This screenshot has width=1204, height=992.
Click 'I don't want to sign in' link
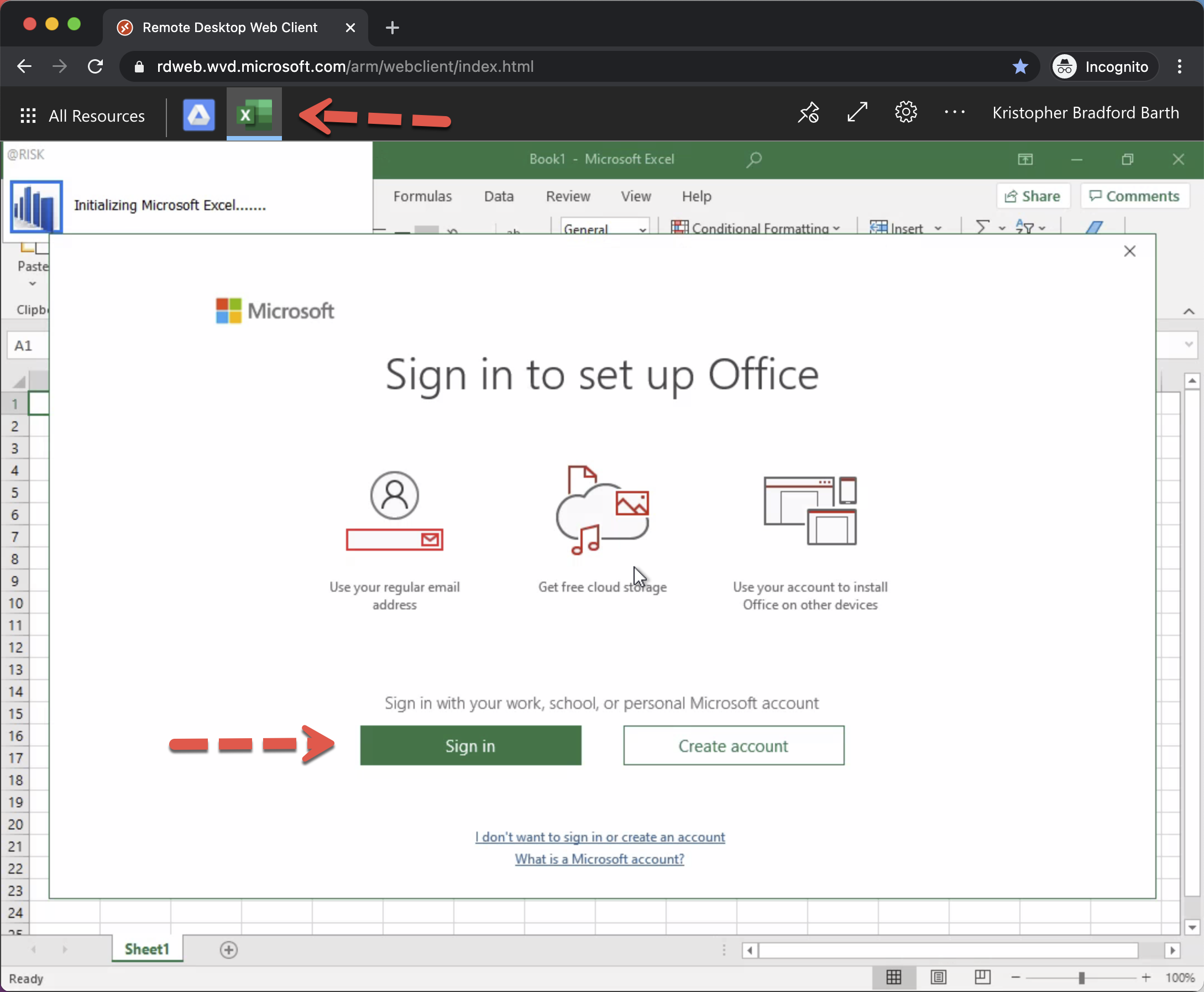pos(600,837)
